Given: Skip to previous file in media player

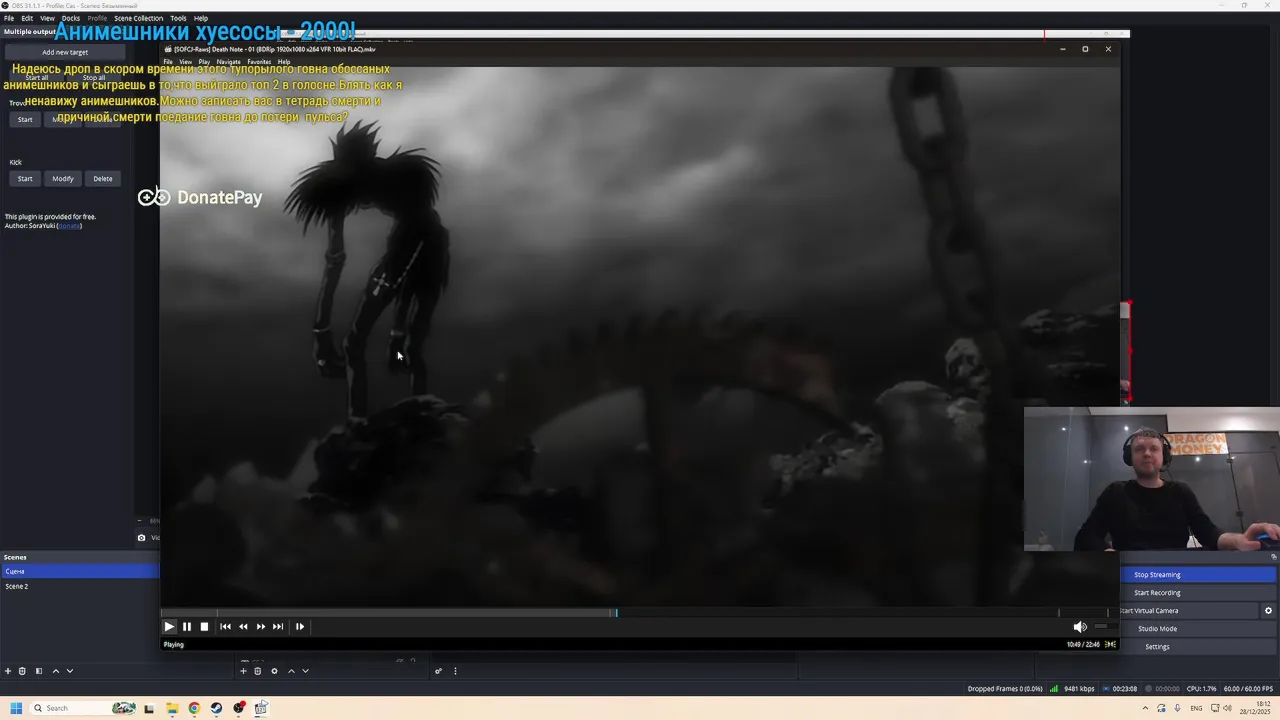Looking at the screenshot, I should (225, 626).
